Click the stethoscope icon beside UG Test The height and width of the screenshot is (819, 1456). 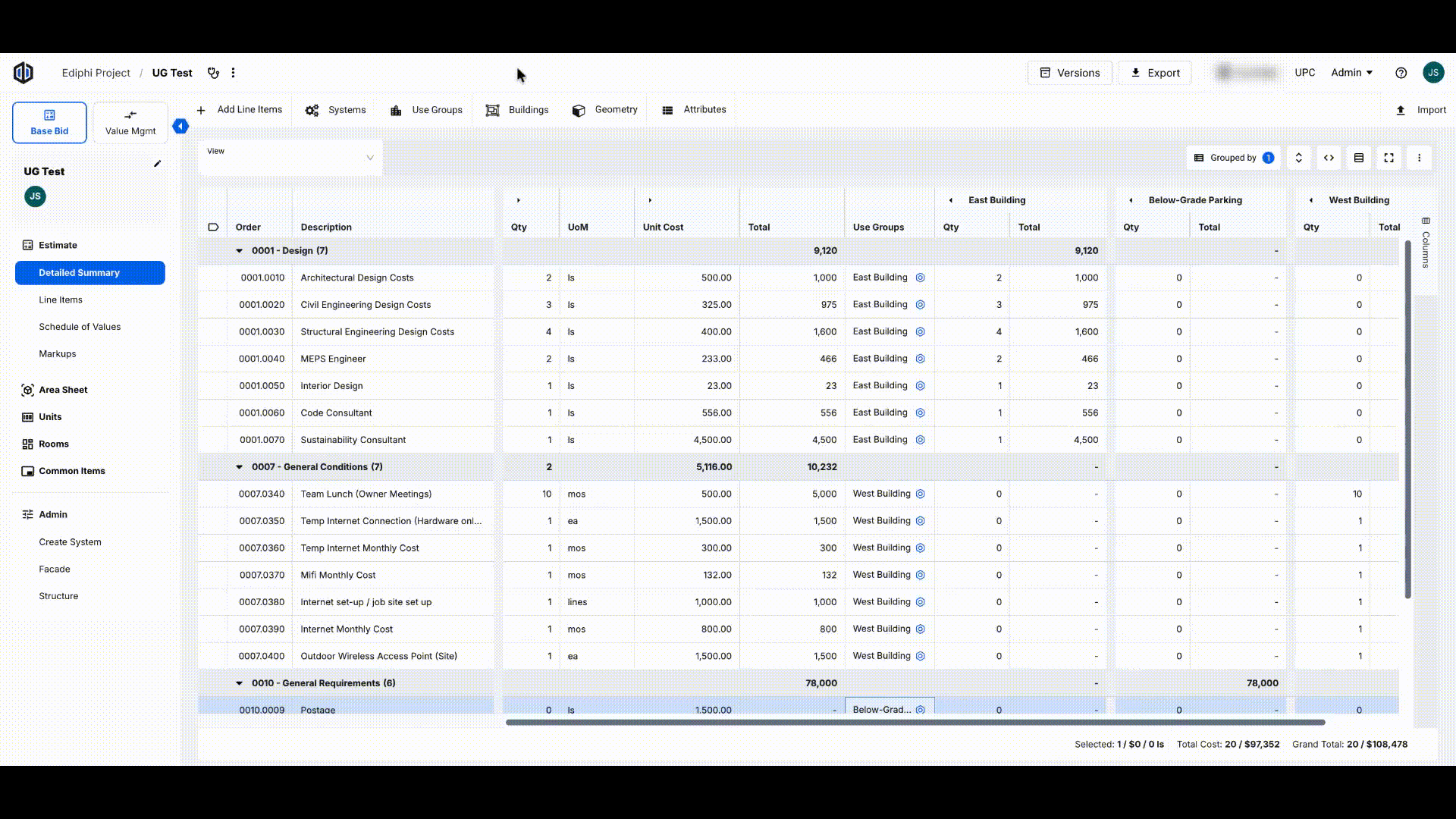[213, 73]
